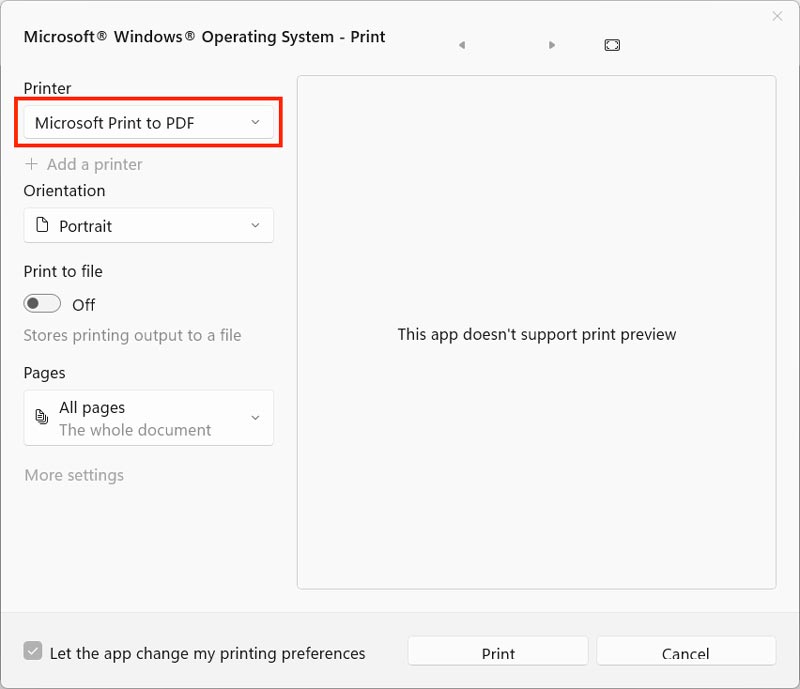Click the print preview pane message
The height and width of the screenshot is (689, 800).
click(x=537, y=334)
